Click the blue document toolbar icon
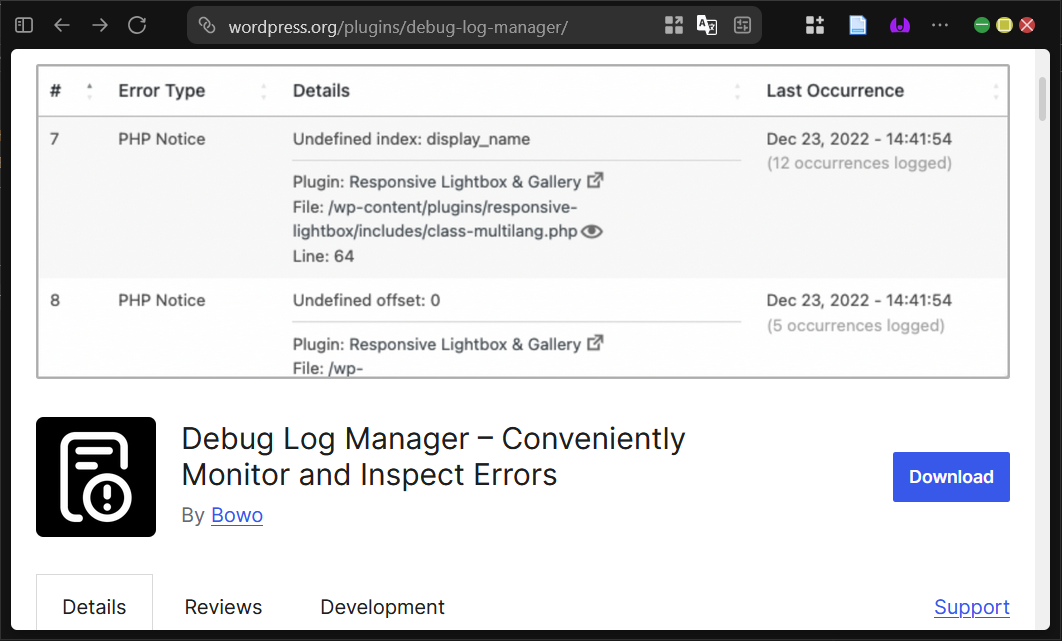The width and height of the screenshot is (1062, 641). tap(857, 26)
